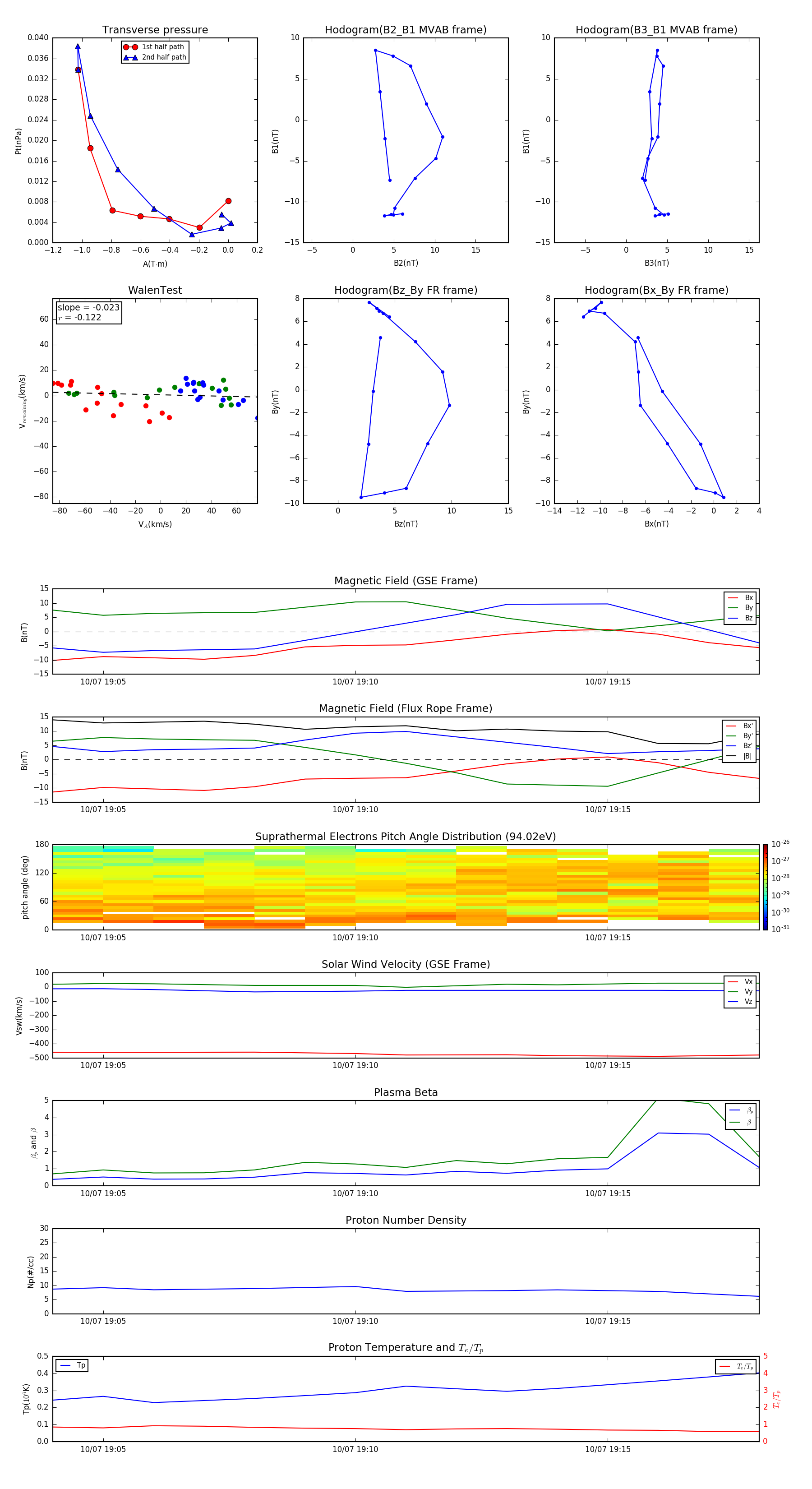Click the "V_A(km/s)" axis label under WalenTest
The width and height of the screenshot is (812, 1489).
pos(155,525)
